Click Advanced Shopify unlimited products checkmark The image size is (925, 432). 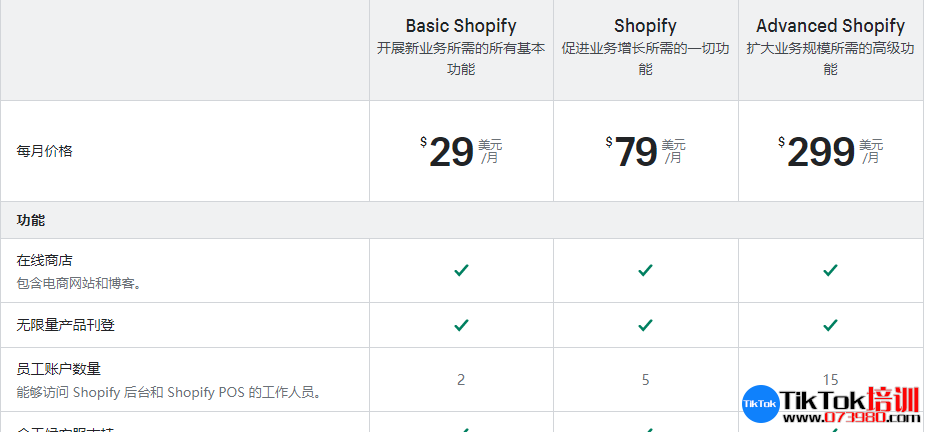[x=830, y=325]
